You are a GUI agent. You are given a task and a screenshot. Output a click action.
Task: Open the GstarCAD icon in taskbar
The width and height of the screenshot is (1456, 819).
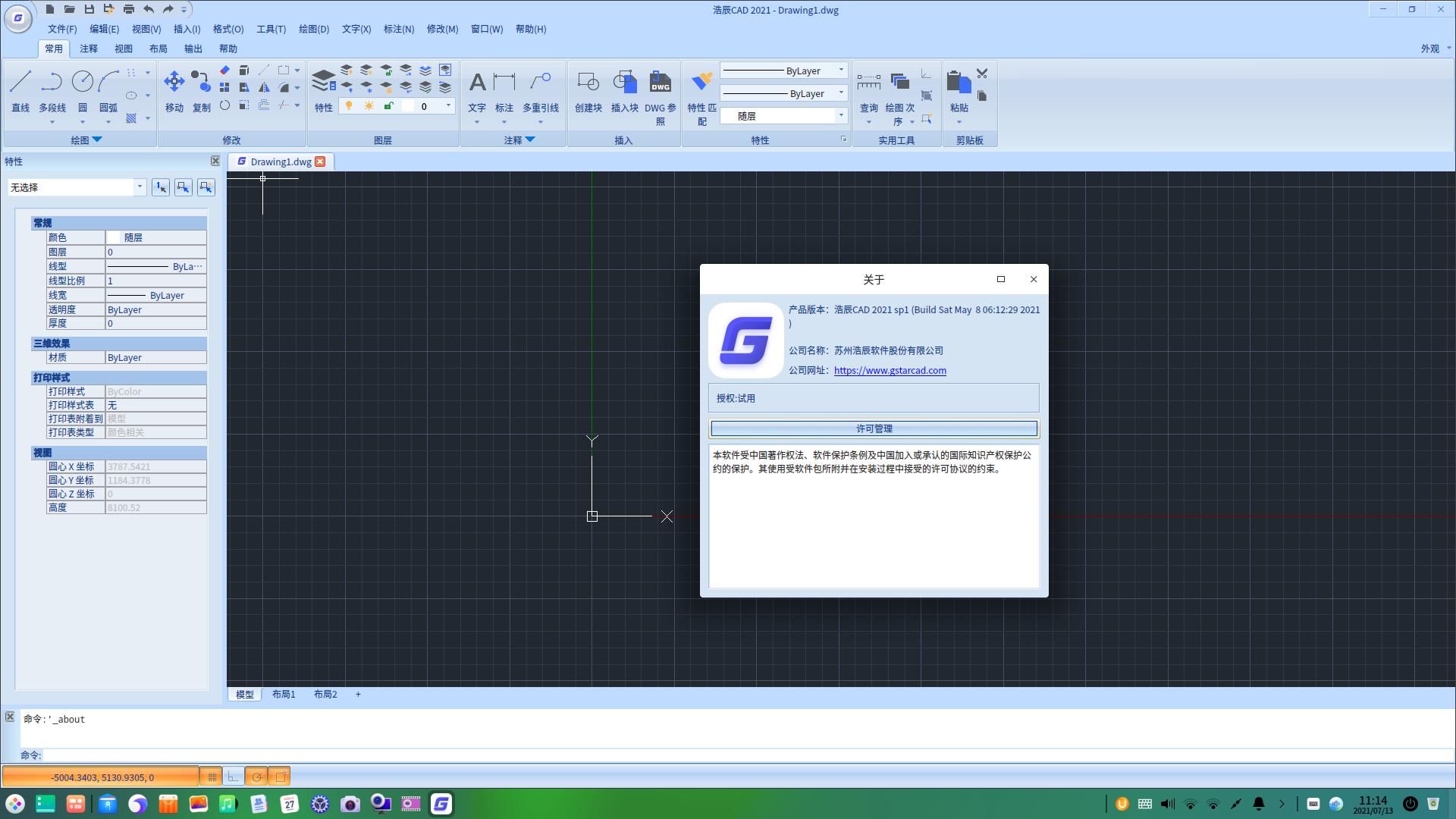pos(441,804)
